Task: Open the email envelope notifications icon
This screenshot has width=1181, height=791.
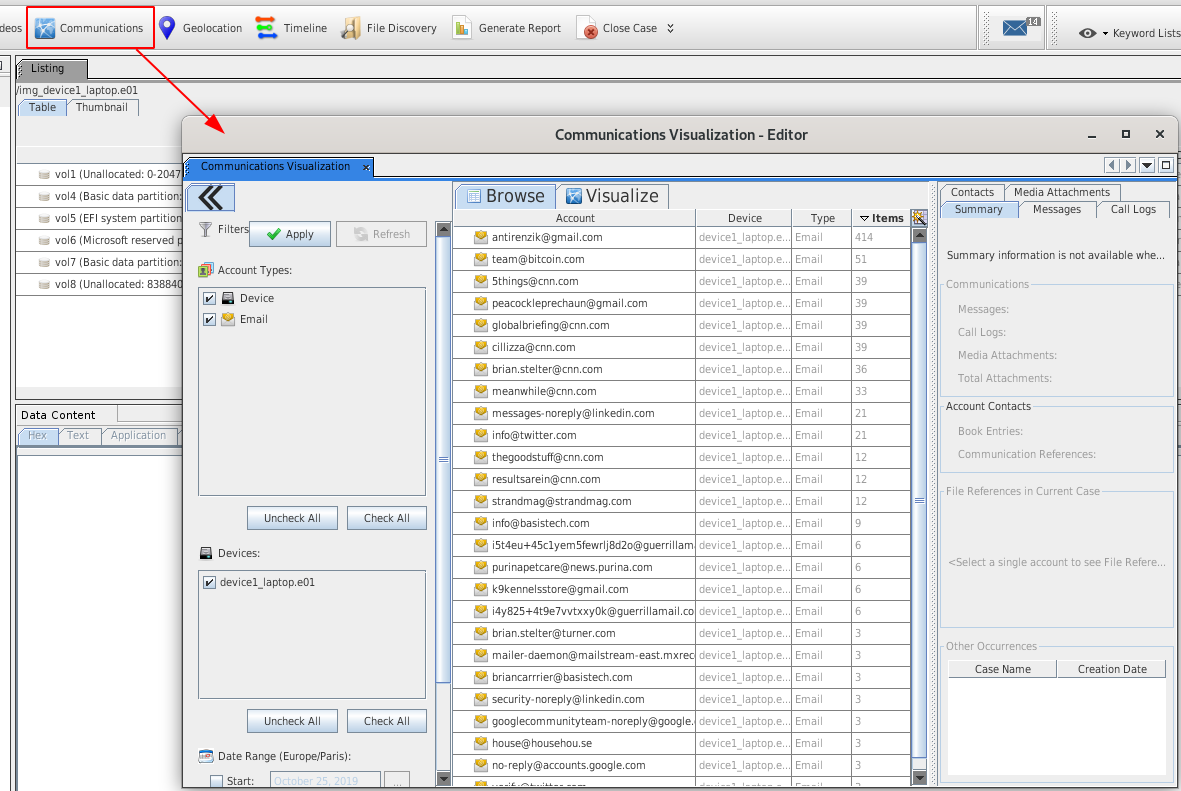Action: point(1016,28)
